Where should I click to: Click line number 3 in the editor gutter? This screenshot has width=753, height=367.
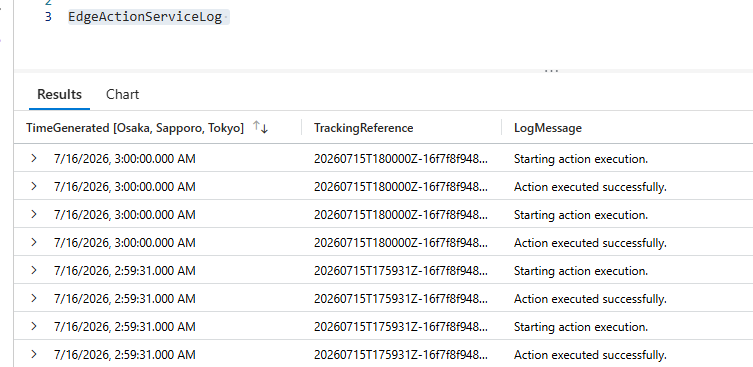[x=48, y=17]
